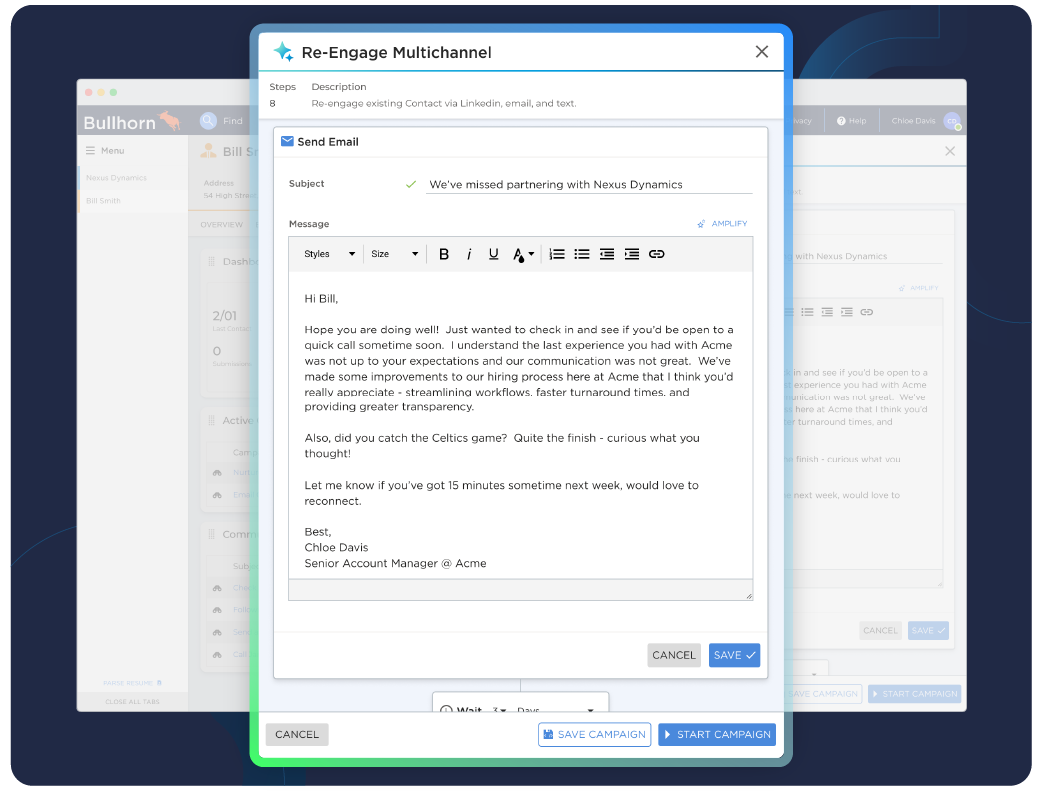Click background window SAVE CAMPAIGN button

tap(823, 694)
